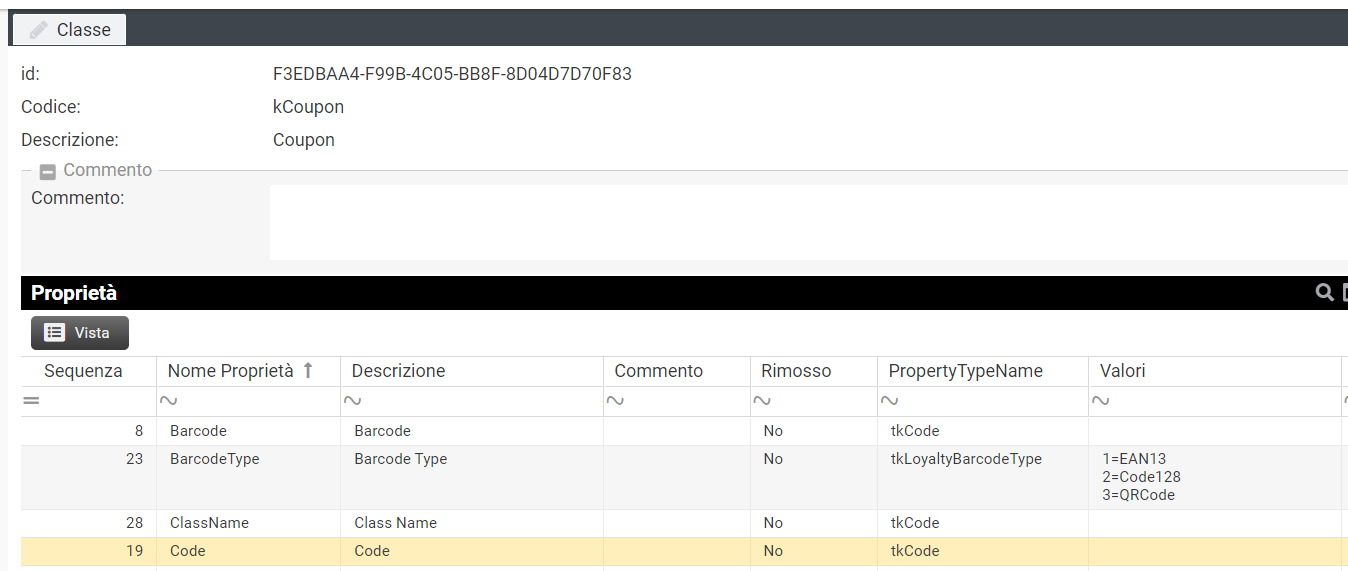Click the Nome Proprietà filter input
1348x571 pixels.
click(255, 401)
